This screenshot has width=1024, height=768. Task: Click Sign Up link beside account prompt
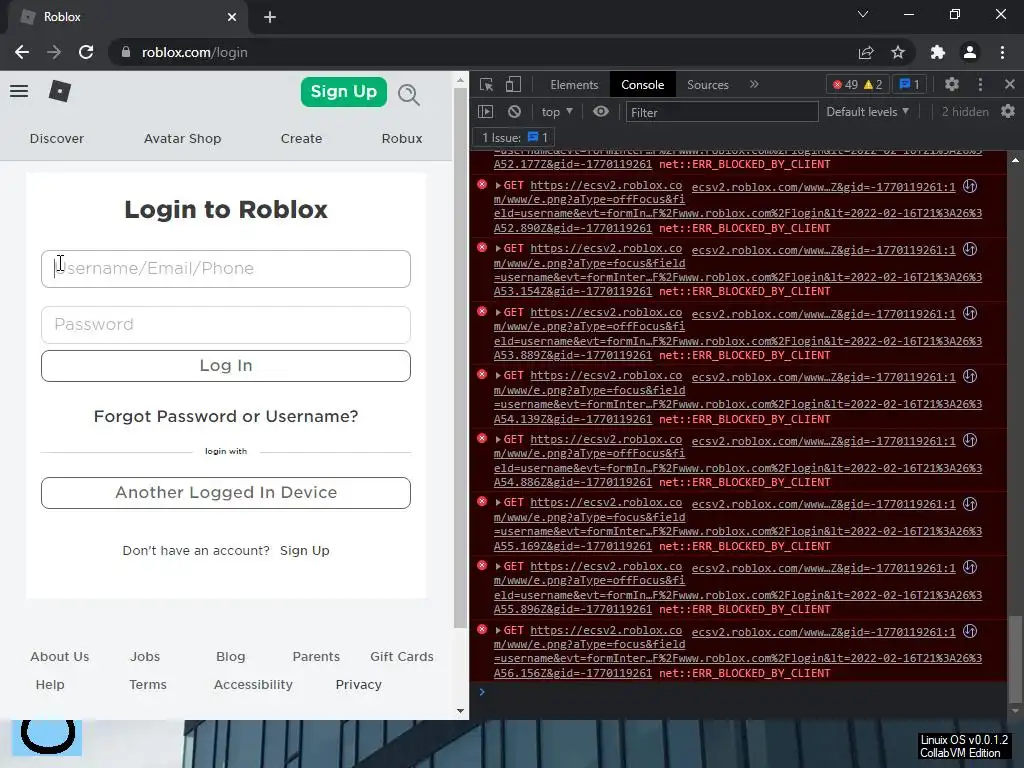pos(305,551)
